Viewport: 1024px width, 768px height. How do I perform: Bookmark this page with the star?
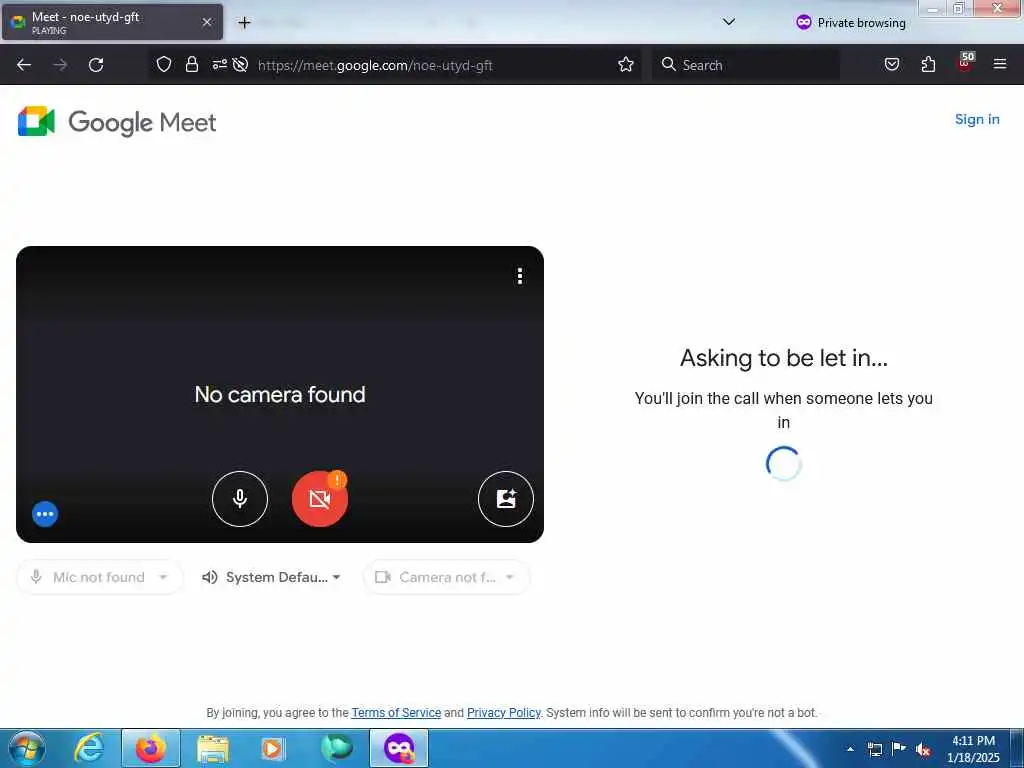[x=626, y=65]
